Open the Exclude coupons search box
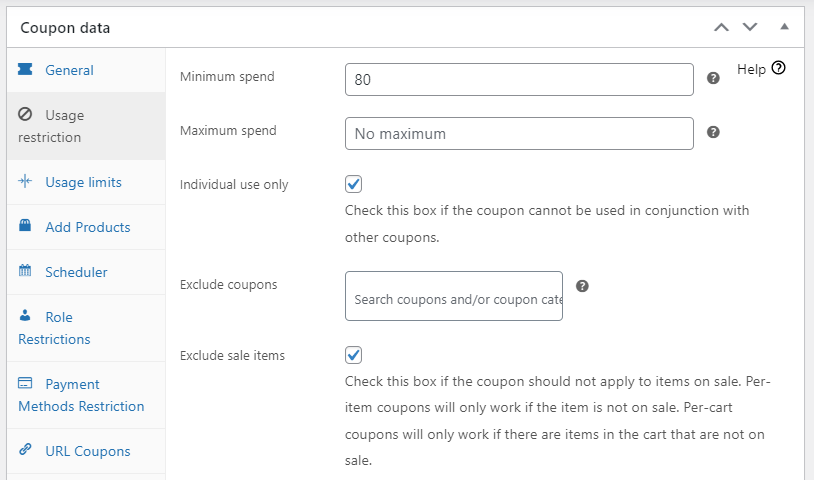The image size is (814, 480). click(x=454, y=296)
